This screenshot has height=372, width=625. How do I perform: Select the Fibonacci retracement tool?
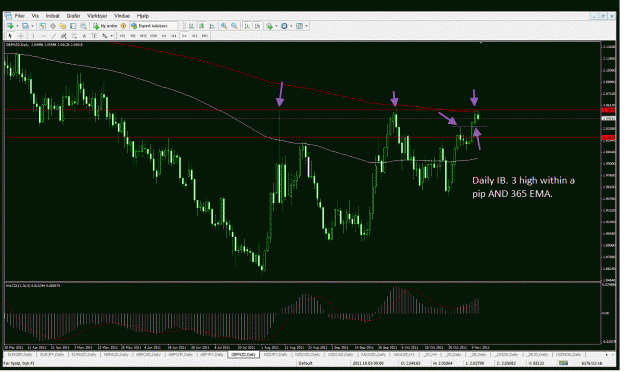point(74,36)
